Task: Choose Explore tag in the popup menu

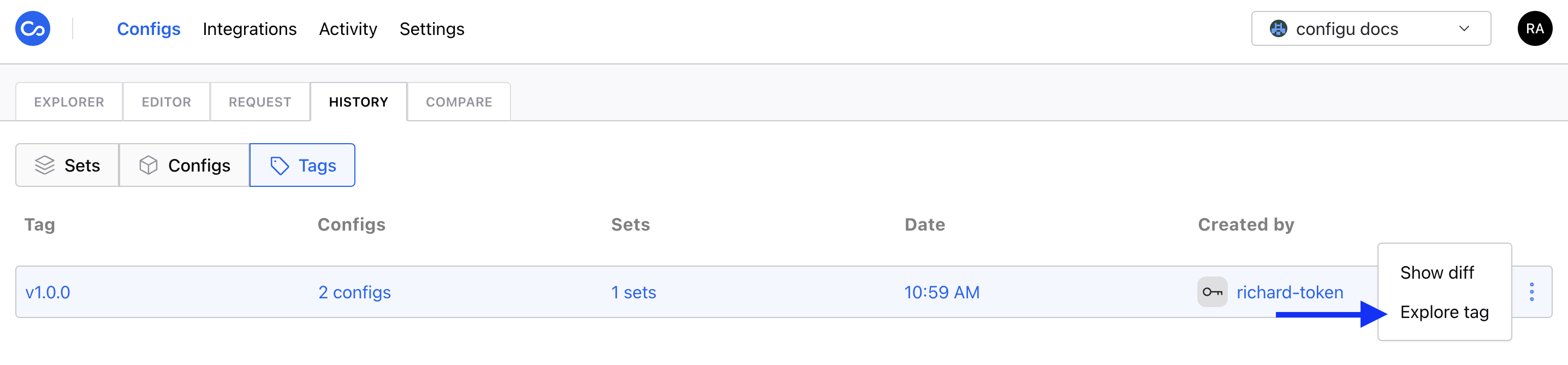Action: pyautogui.click(x=1444, y=312)
